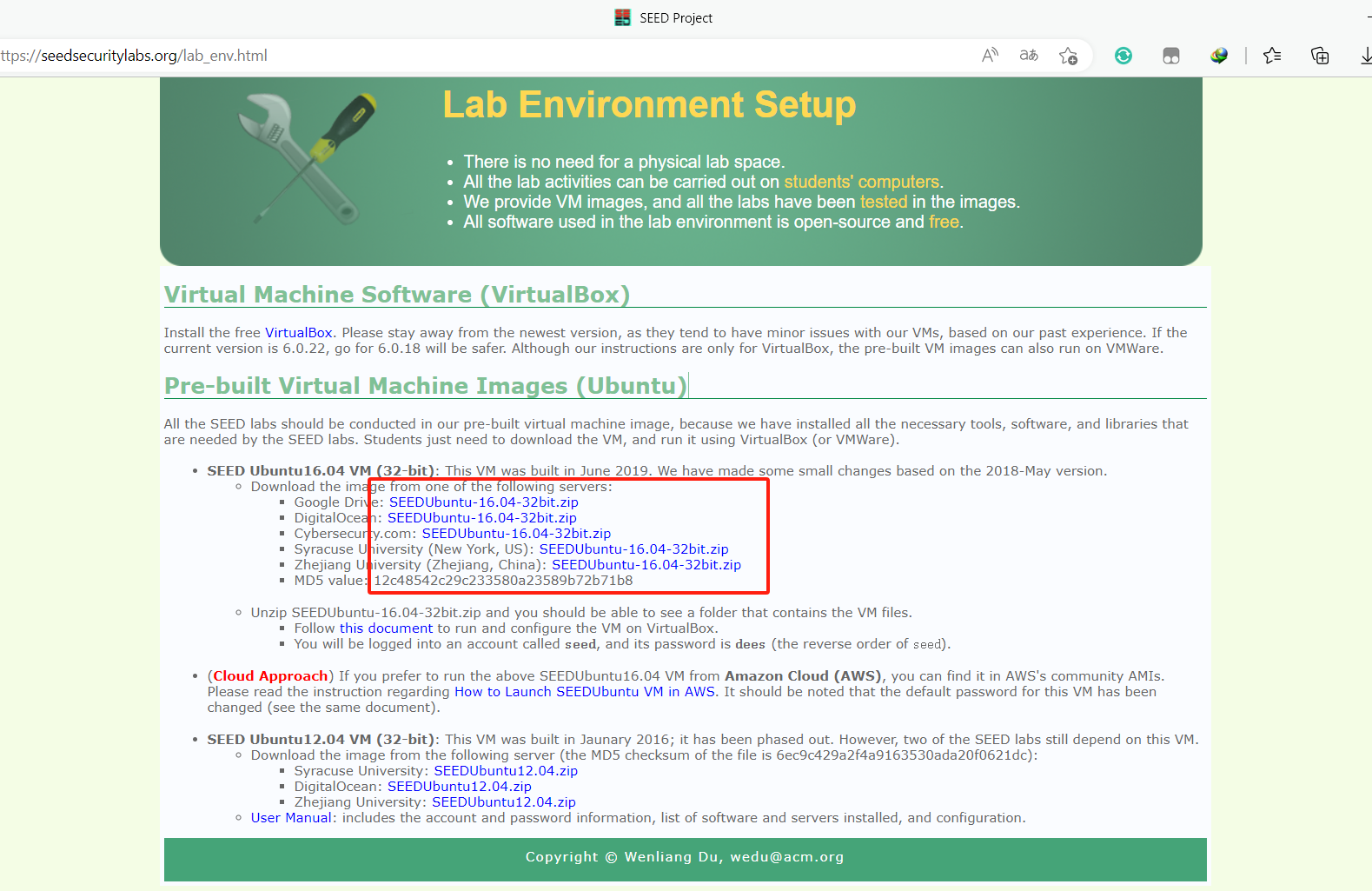Open the Downloads icon at toolbar edge
The image size is (1372, 891).
click(x=1366, y=56)
